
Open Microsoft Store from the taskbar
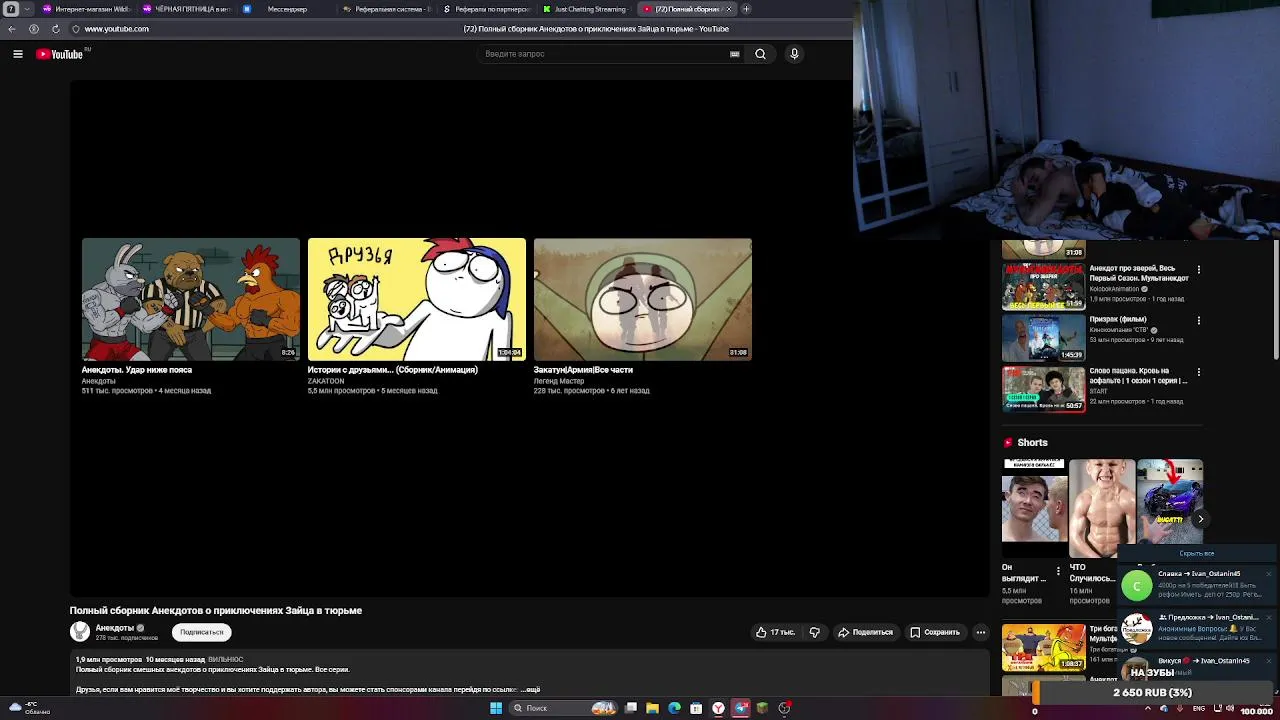point(696,708)
